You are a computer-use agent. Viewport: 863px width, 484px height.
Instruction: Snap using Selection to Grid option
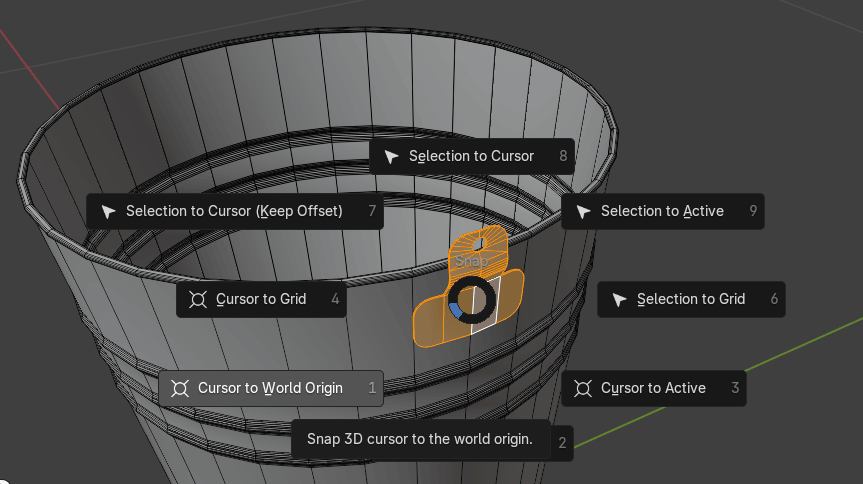coord(690,299)
